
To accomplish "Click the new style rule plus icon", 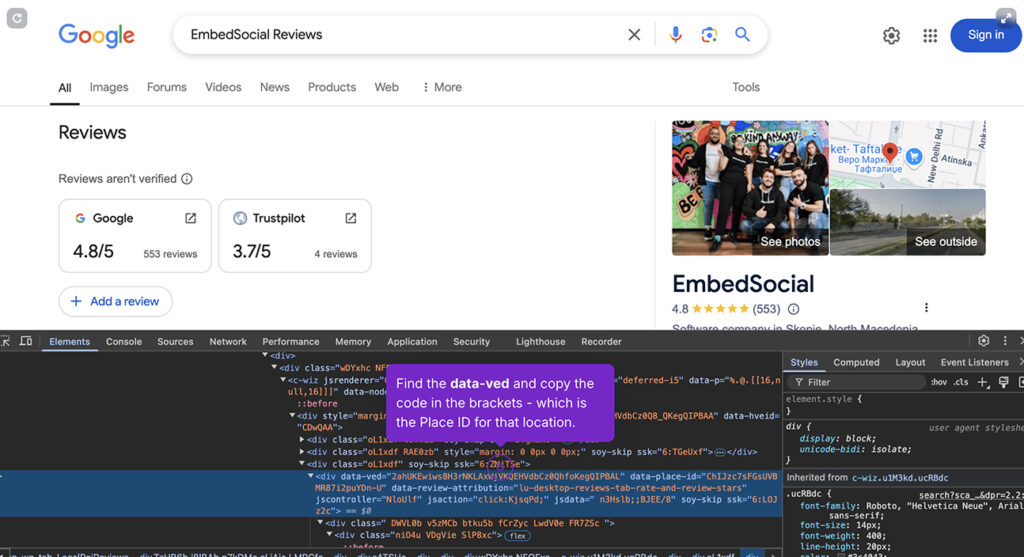I will (x=983, y=382).
